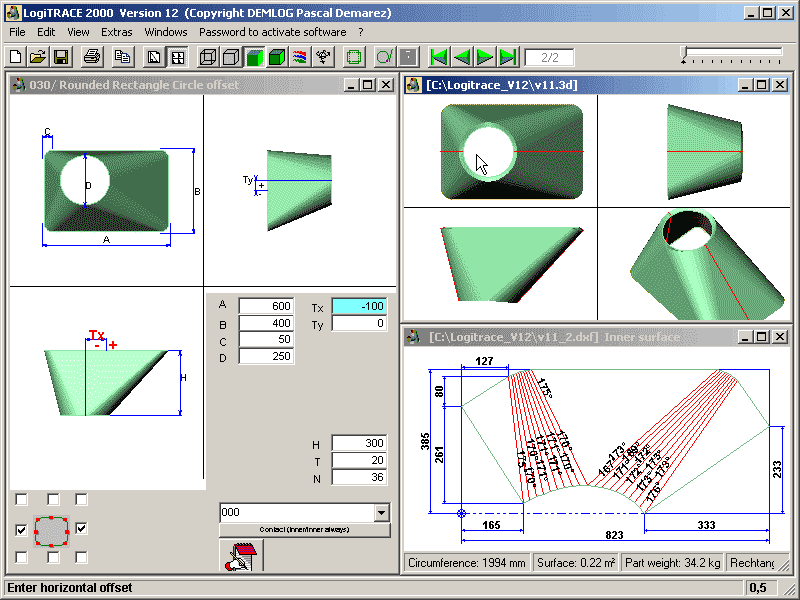Click the Ty offset field showing 0
This screenshot has height=600, width=800.
coord(359,323)
